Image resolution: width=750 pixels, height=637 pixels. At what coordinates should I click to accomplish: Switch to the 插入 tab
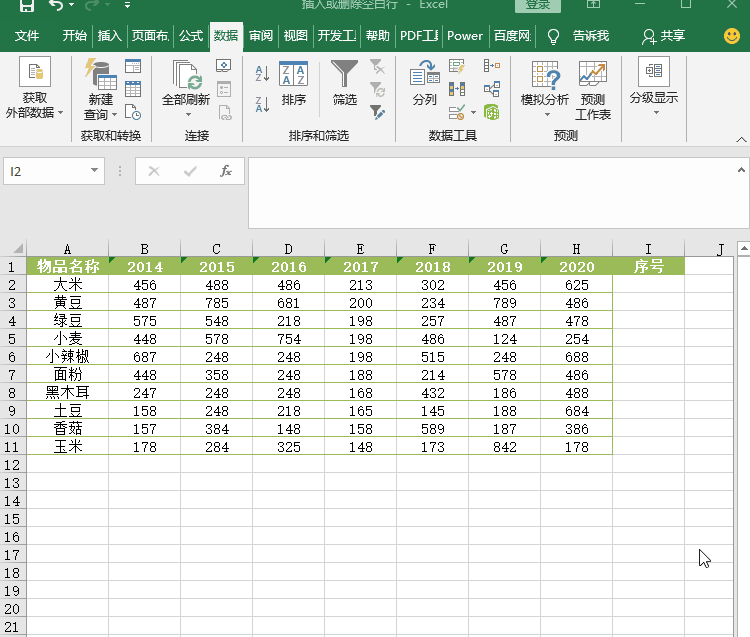110,36
